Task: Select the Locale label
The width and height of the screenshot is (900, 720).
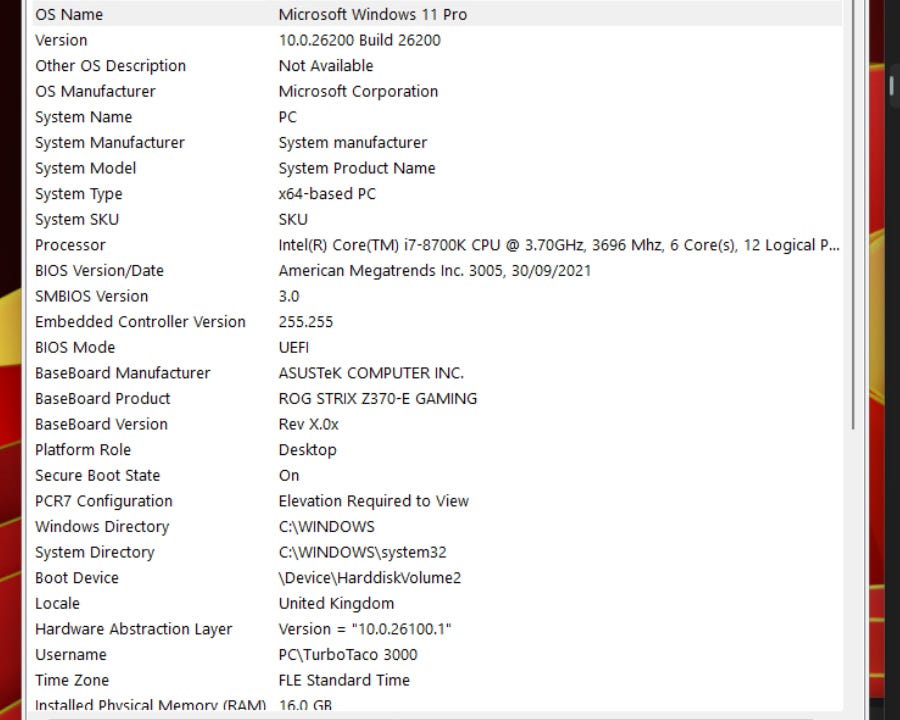Action: 57,603
